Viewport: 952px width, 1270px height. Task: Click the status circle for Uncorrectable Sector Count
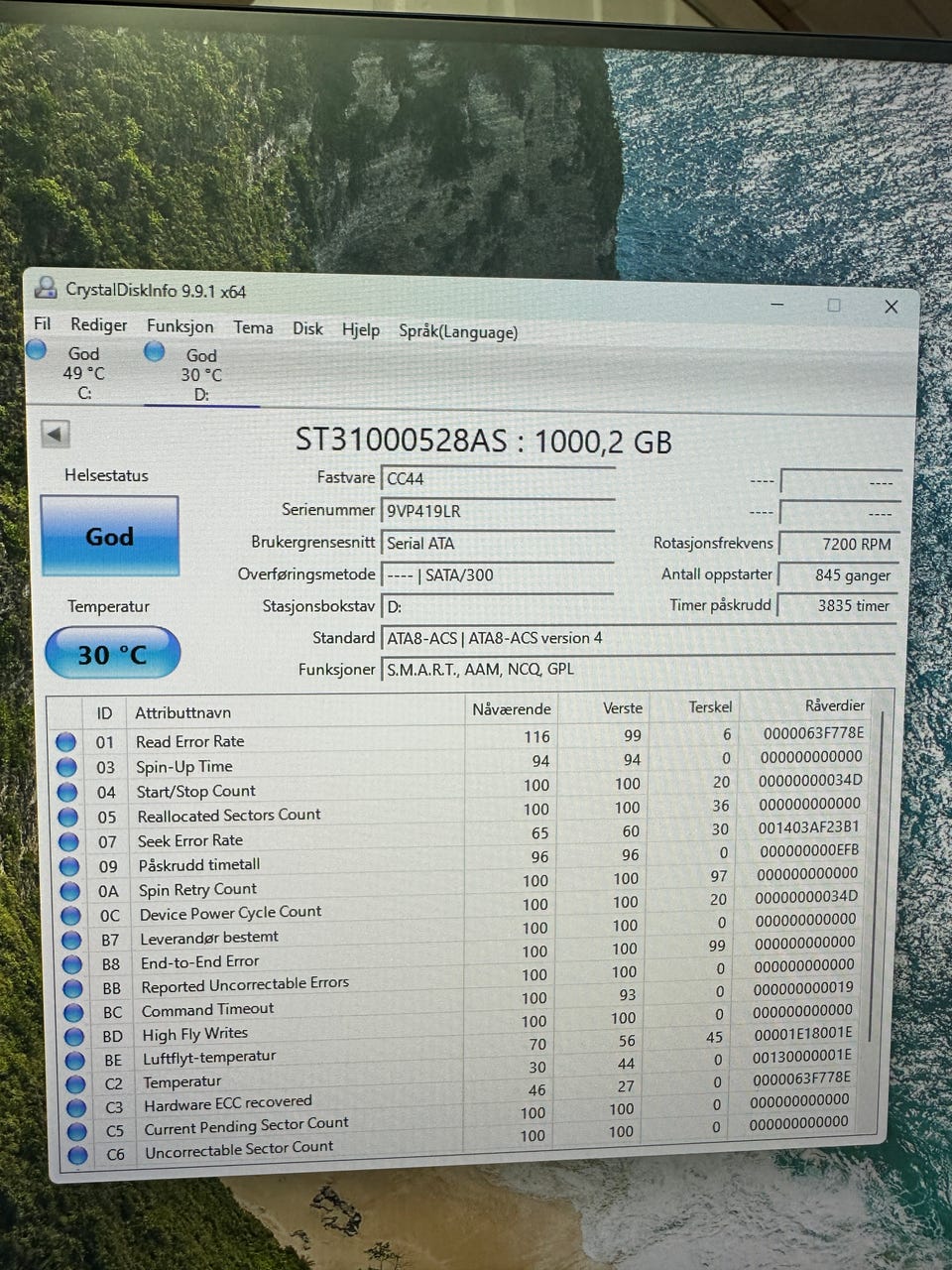78,1155
